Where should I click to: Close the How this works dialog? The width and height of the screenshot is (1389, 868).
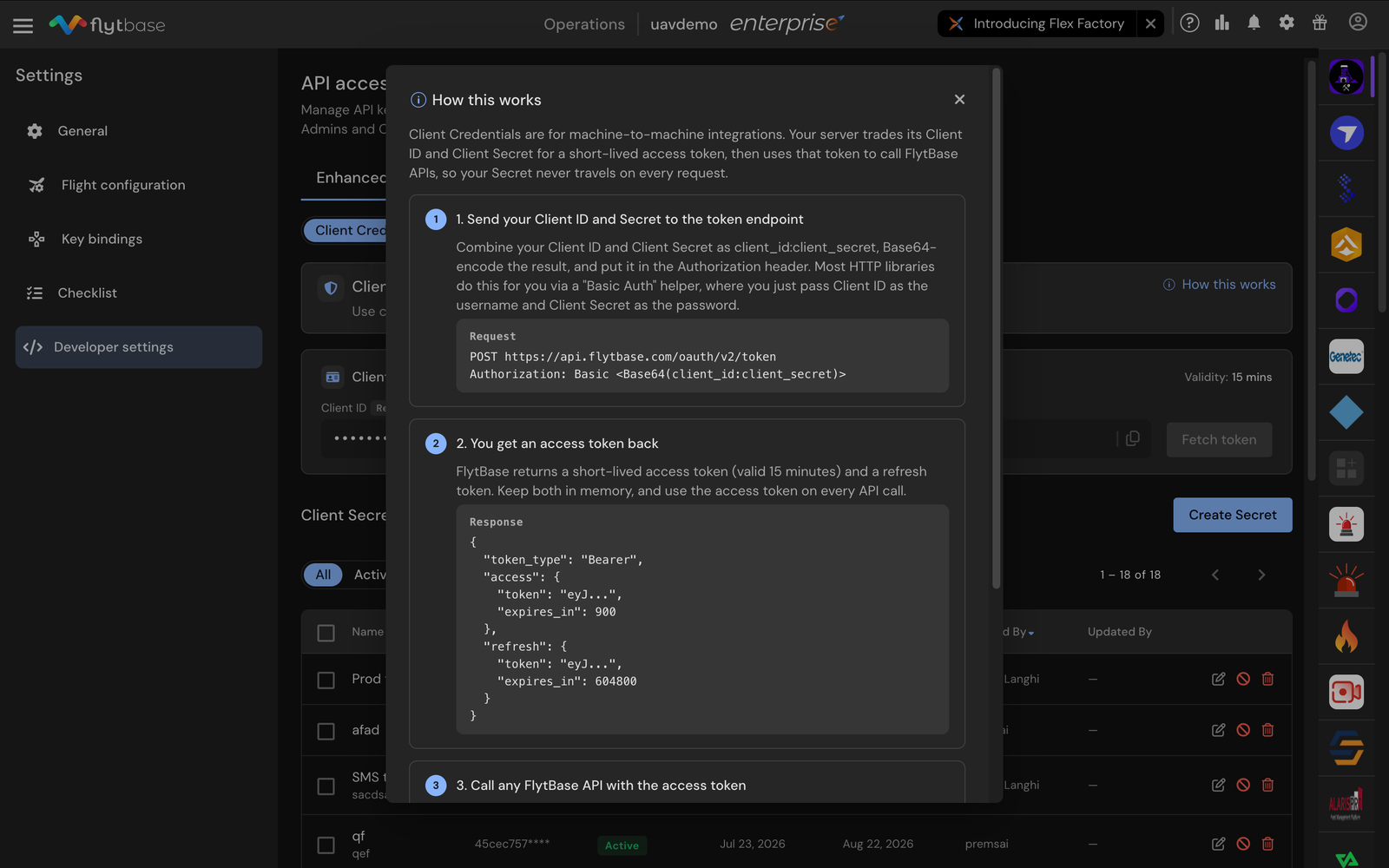tap(959, 100)
